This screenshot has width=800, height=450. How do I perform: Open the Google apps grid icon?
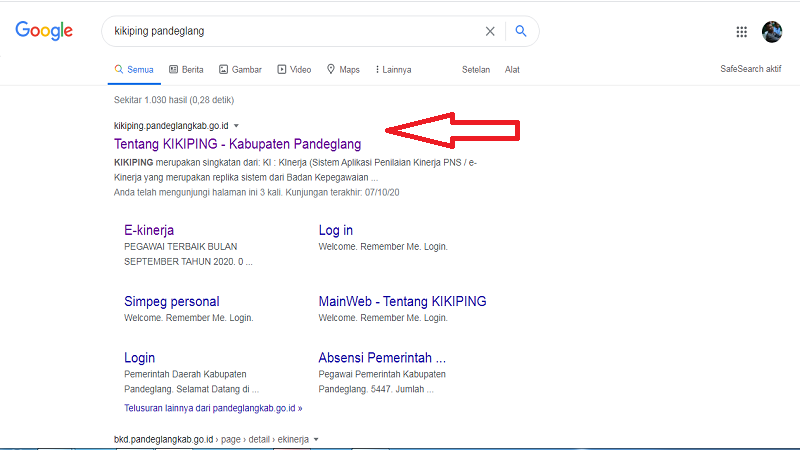pyautogui.click(x=741, y=32)
